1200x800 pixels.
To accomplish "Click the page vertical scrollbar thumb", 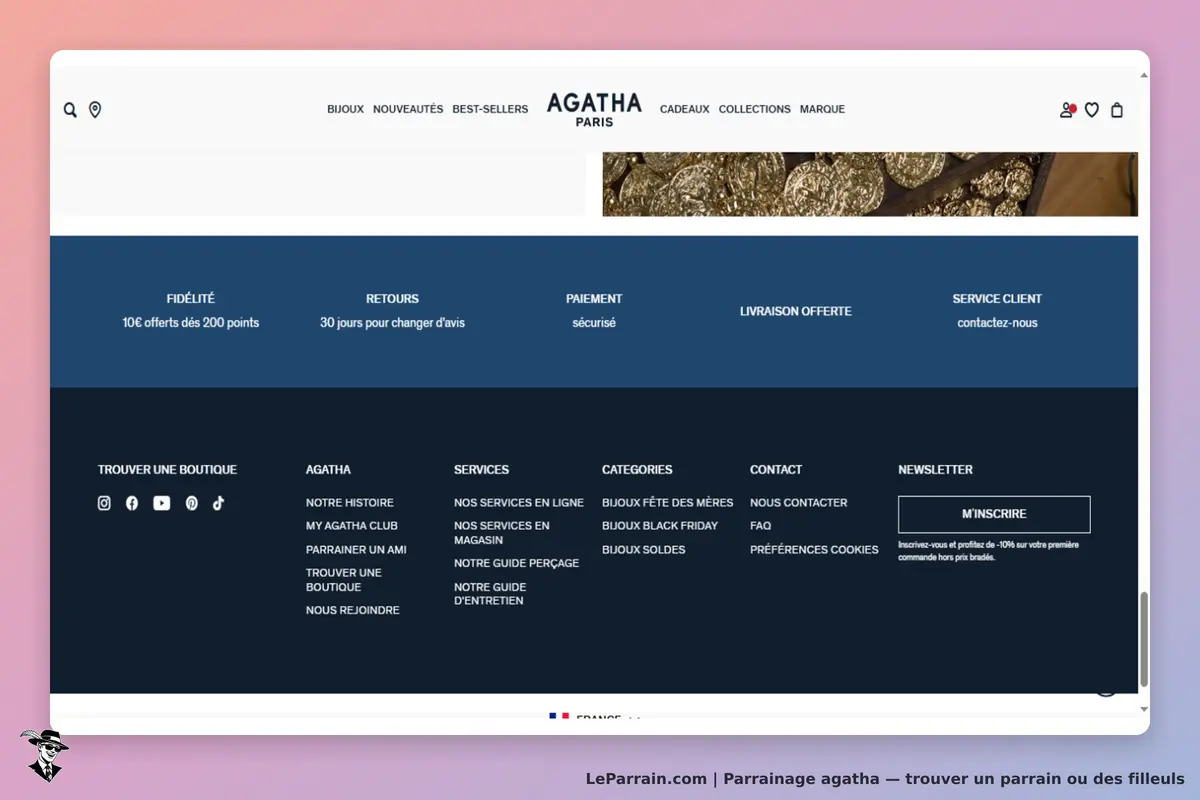I will pos(1144,640).
